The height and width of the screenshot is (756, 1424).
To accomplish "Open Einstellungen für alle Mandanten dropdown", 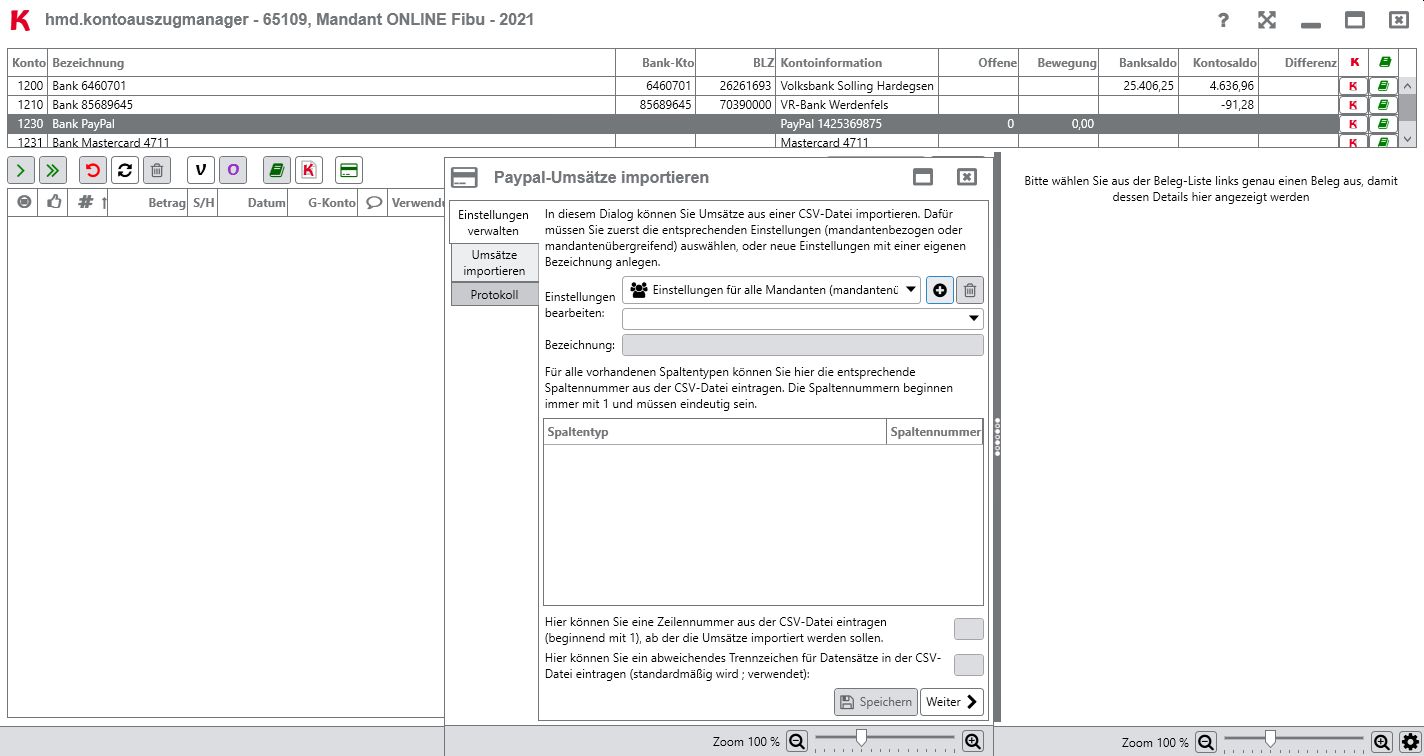I will click(771, 290).
